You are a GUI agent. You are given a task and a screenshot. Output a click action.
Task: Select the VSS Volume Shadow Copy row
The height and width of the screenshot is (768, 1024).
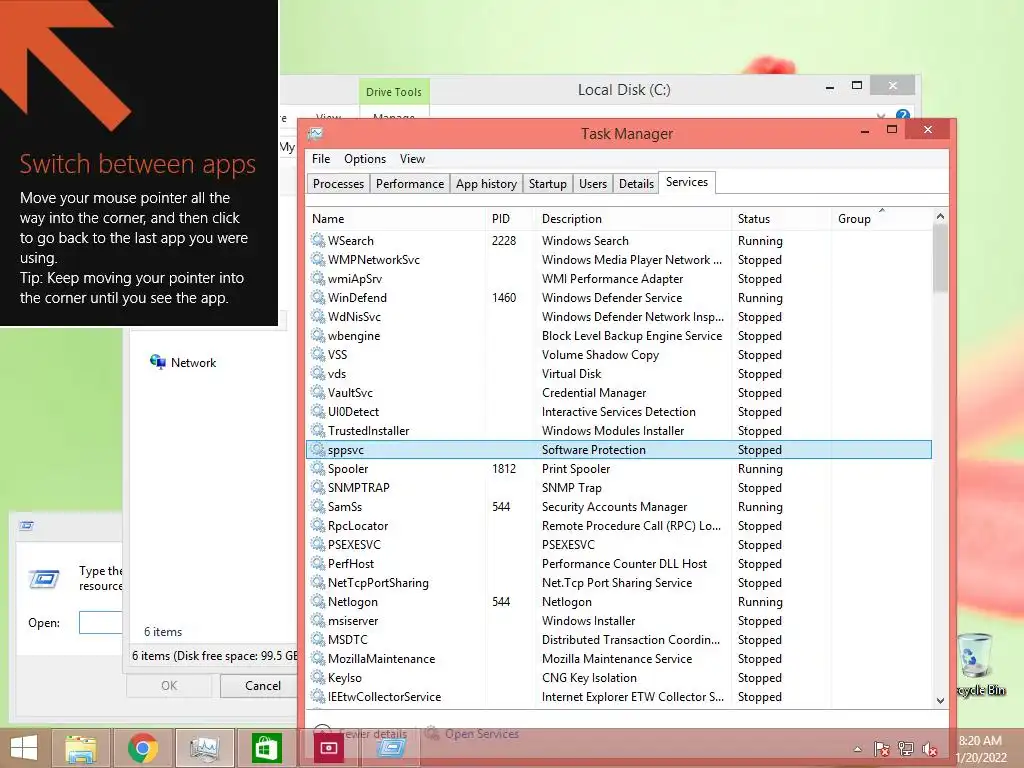coord(619,354)
